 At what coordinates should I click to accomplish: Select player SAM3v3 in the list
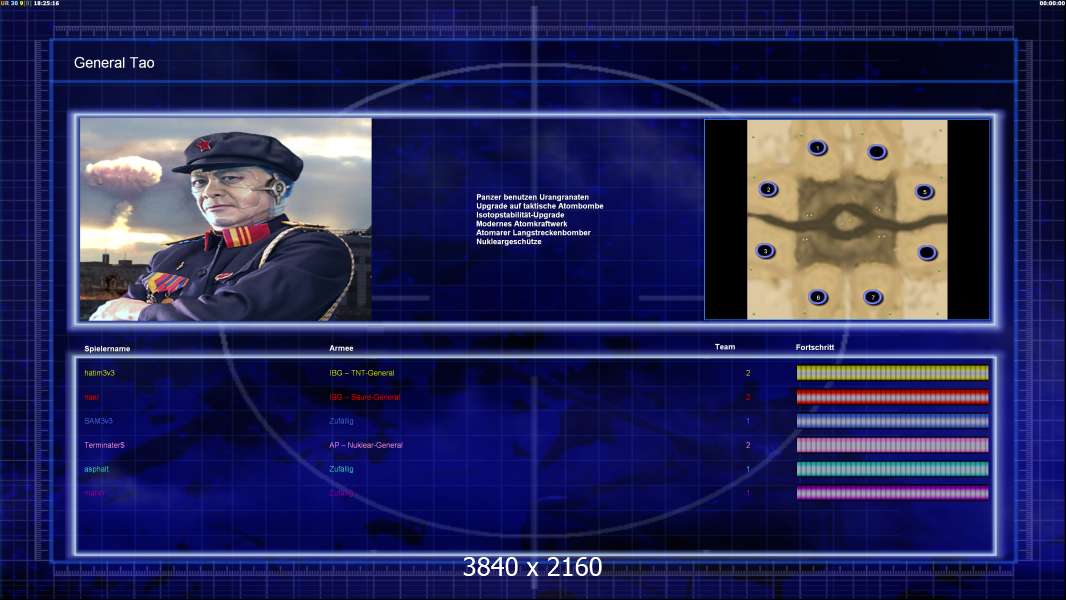pyautogui.click(x=99, y=421)
